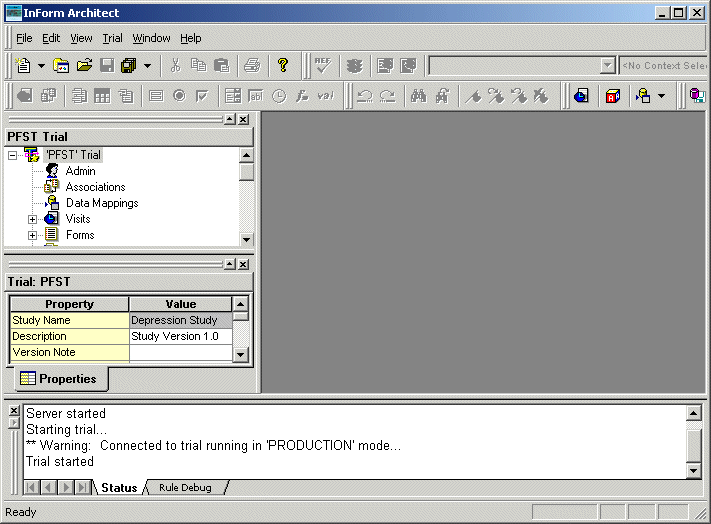Open the File menu
Viewport: 711px width, 524px height.
coord(24,39)
